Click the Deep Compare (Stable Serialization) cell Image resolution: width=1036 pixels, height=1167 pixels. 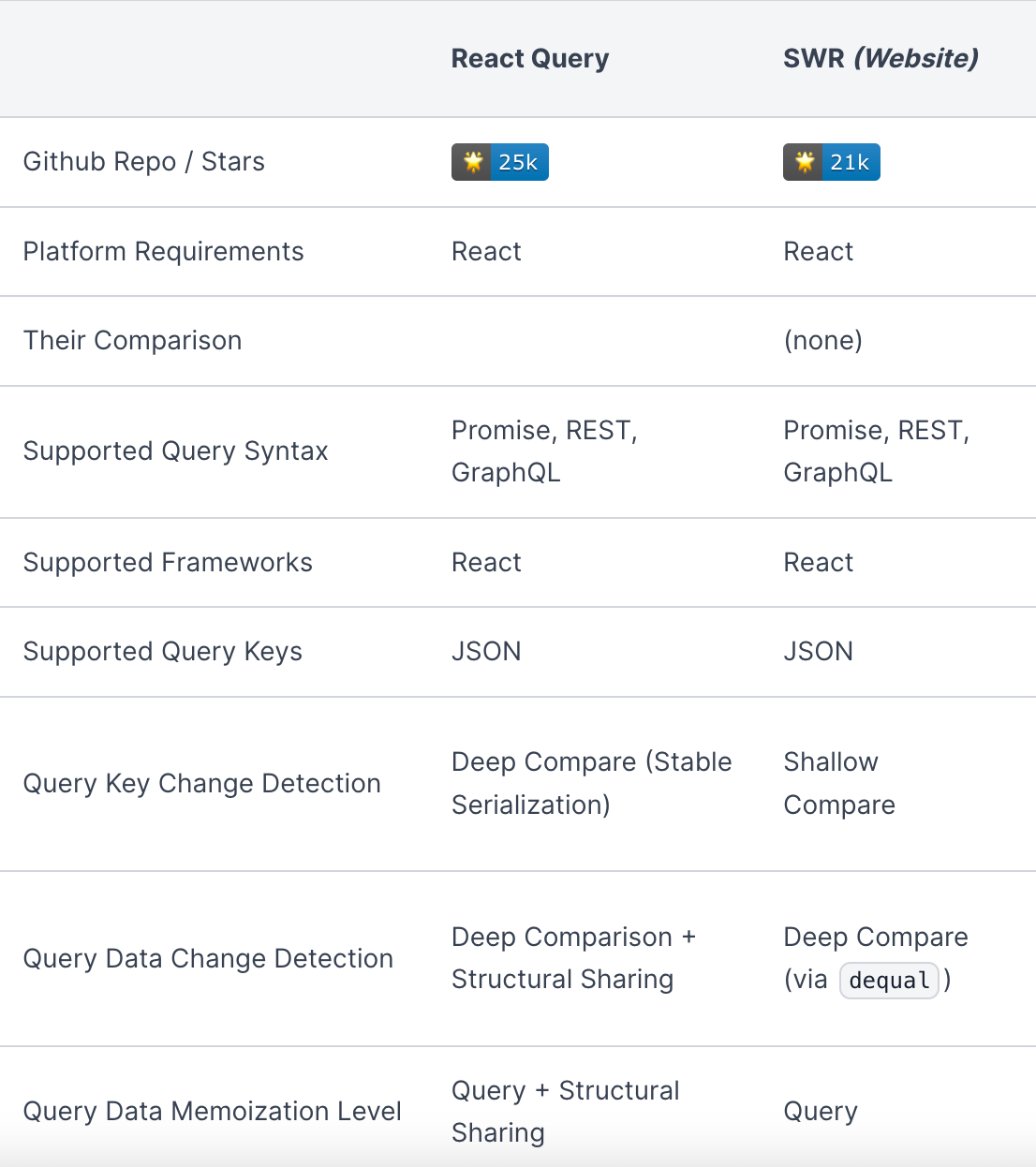592,783
